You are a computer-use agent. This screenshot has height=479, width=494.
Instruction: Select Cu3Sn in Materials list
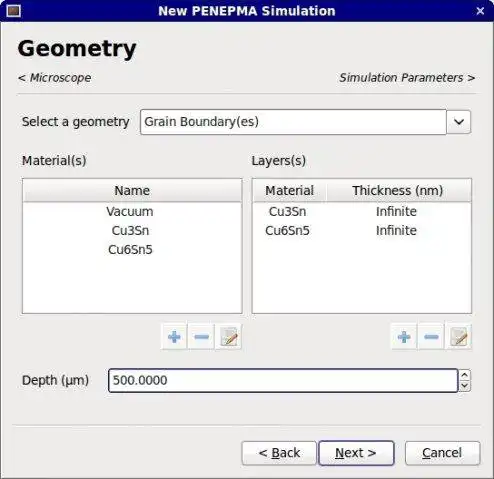(x=132, y=231)
